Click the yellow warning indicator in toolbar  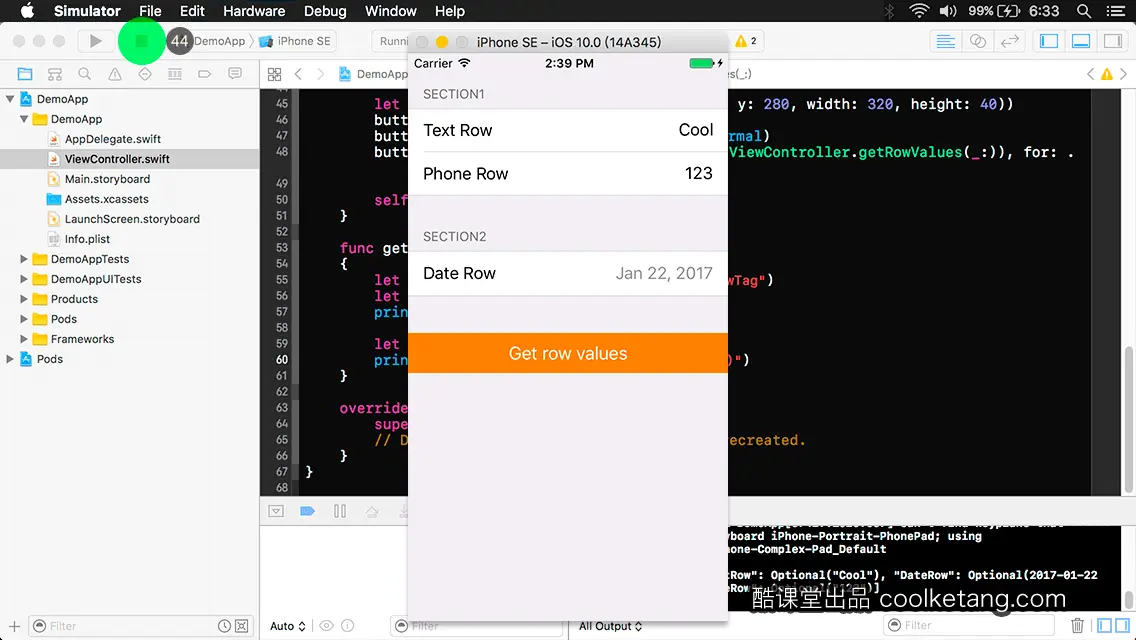coord(746,41)
